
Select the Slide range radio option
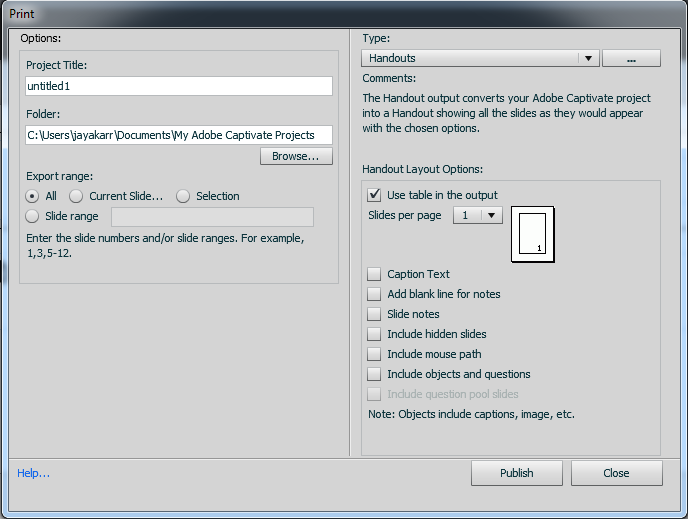[32, 216]
